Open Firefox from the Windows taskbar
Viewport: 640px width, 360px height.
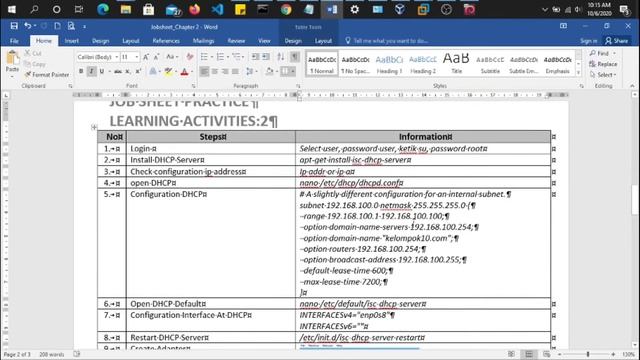(195, 9)
